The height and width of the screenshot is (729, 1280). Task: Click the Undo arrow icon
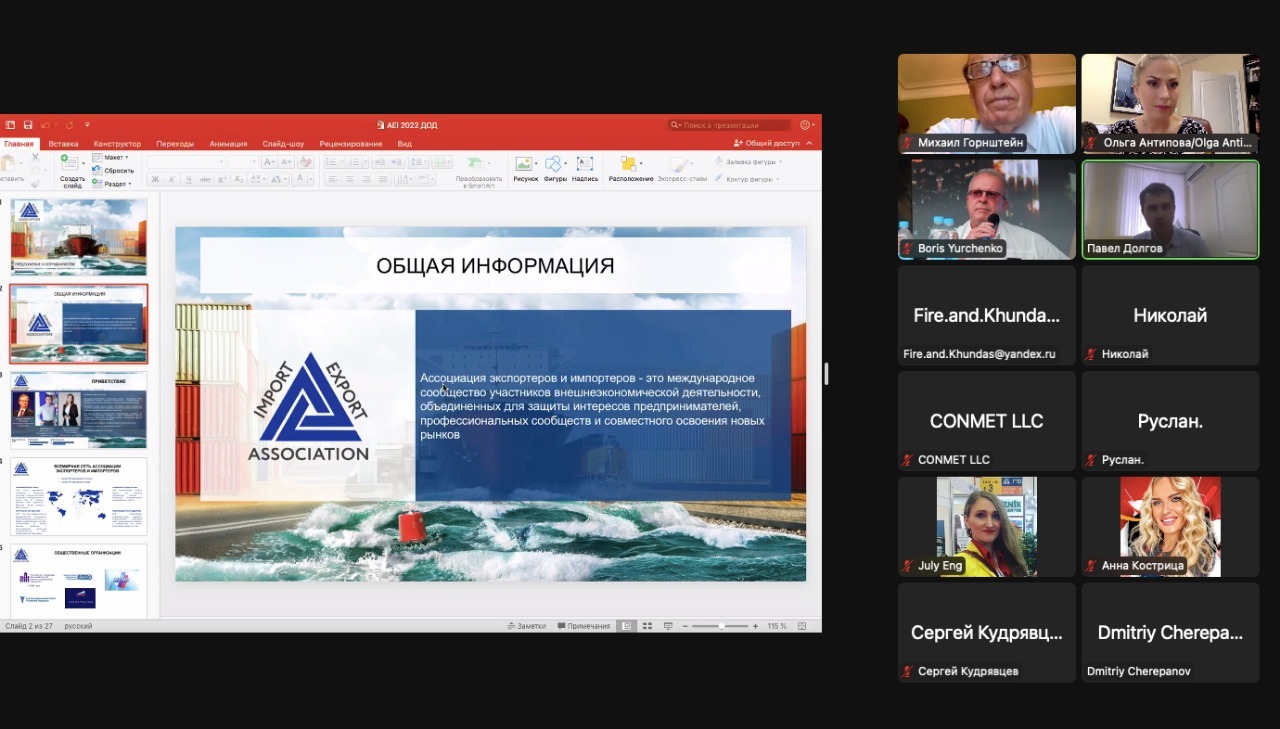[45, 125]
